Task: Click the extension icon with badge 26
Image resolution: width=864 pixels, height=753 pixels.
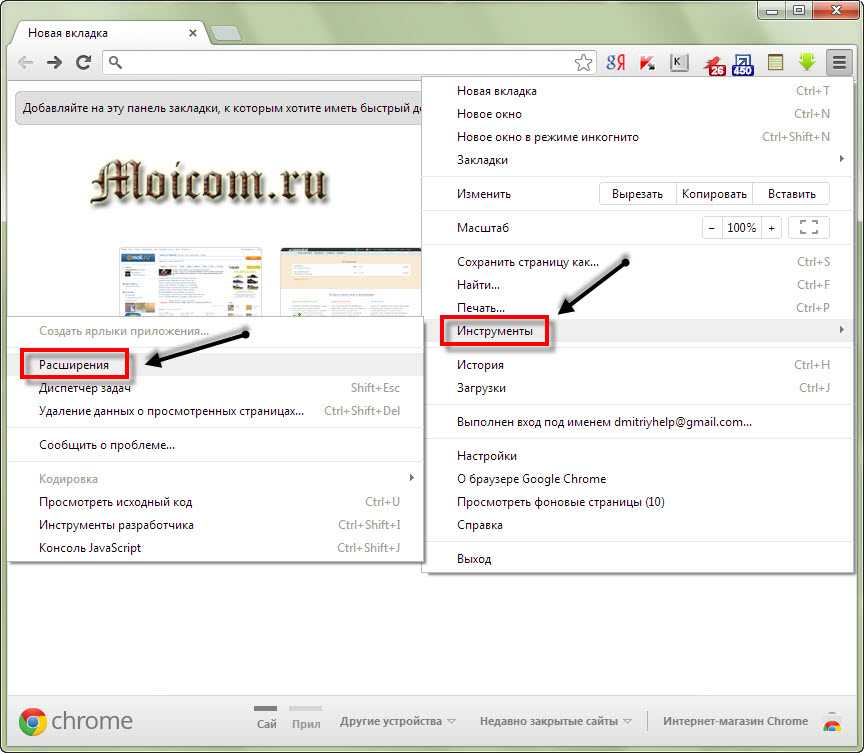Action: click(x=714, y=64)
